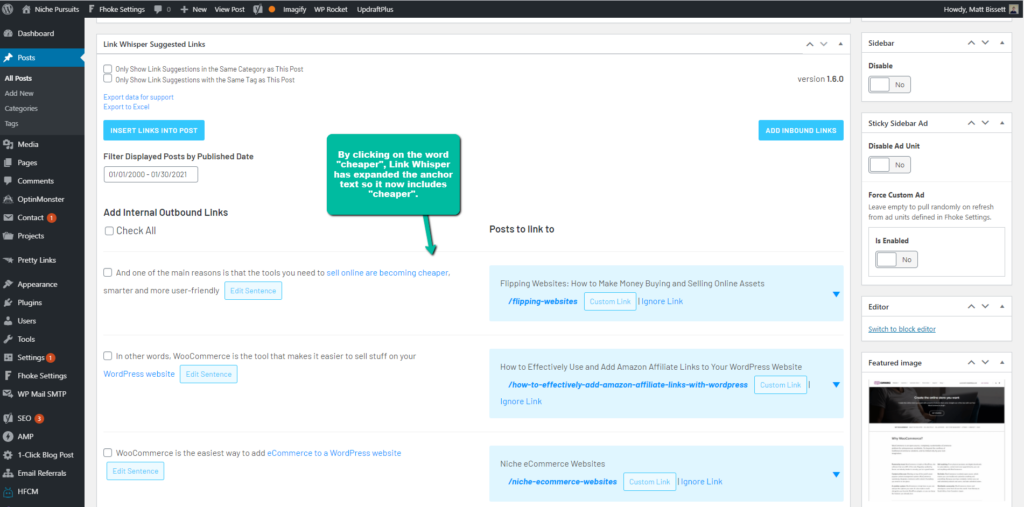Expand Niche eCommerce Websites post options arrow
This screenshot has width=1024, height=507.
pos(836,475)
